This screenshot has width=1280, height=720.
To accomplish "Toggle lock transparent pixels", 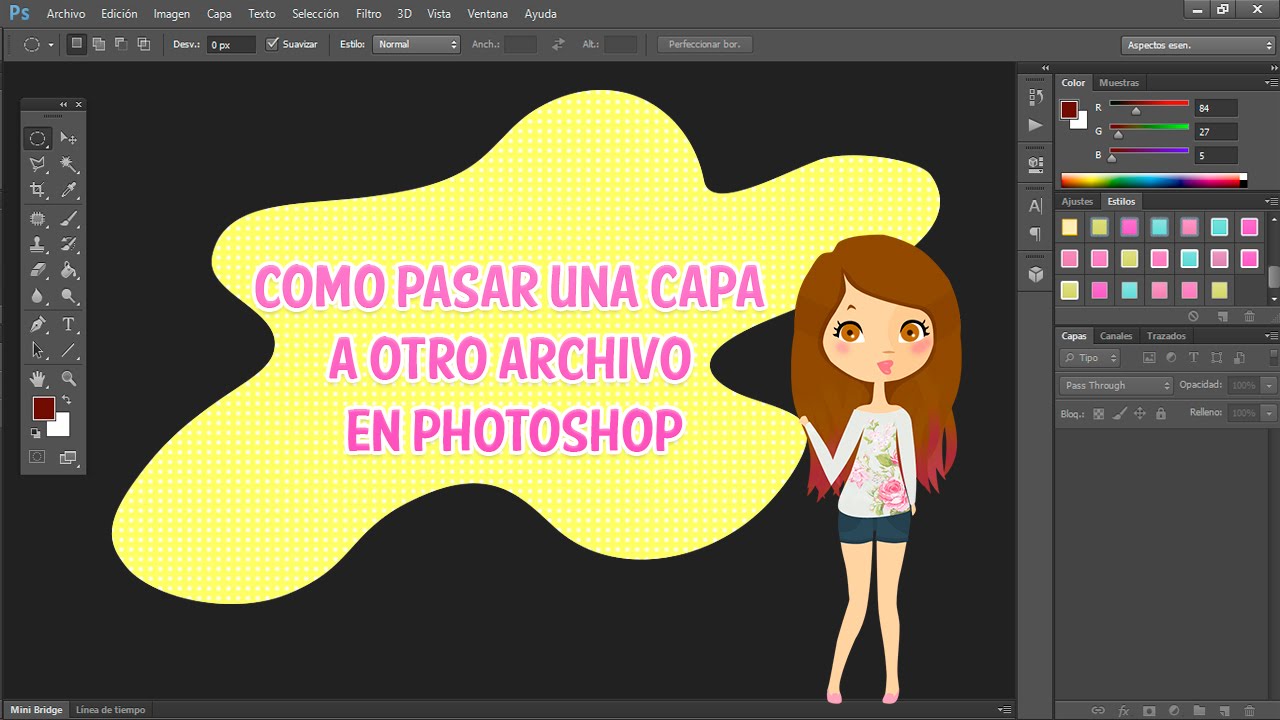I will (x=1098, y=413).
